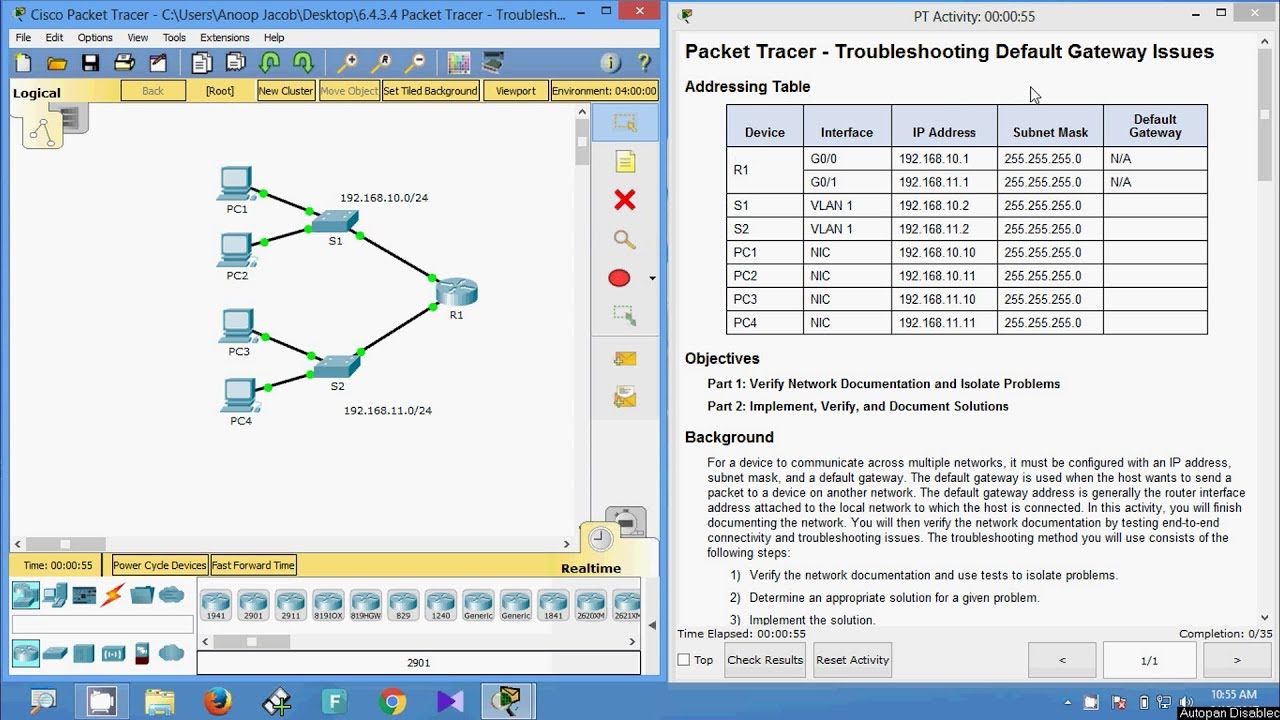This screenshot has height=720, width=1280.
Task: Save the file with the floppy disk icon
Action: (x=90, y=63)
